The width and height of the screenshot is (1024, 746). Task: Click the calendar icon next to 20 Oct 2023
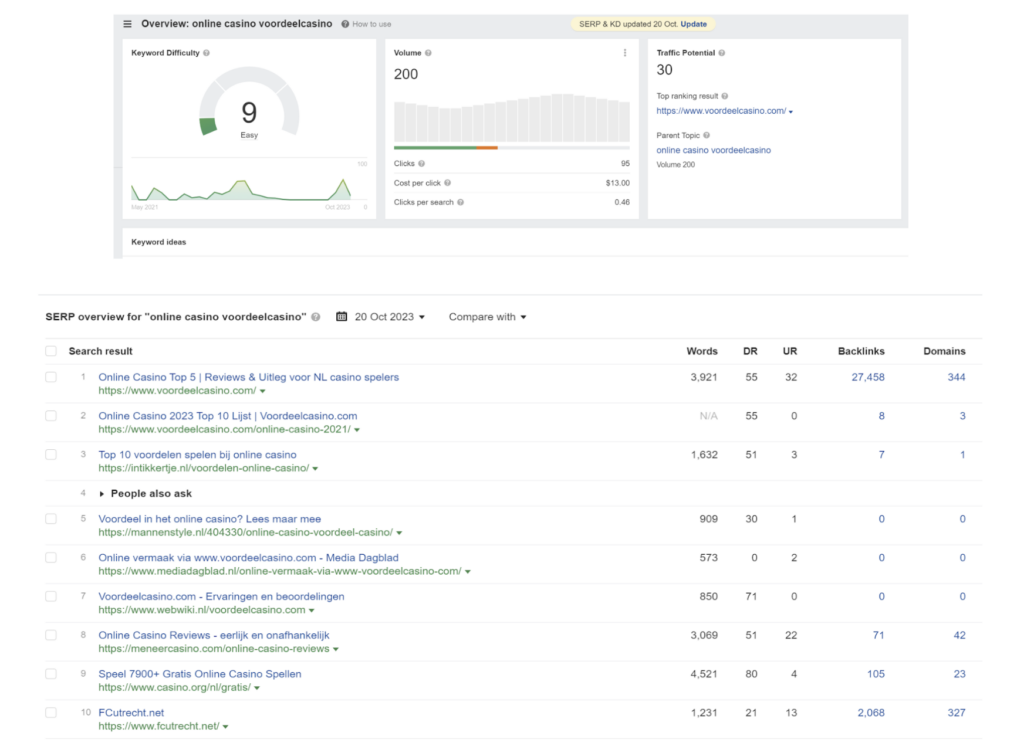(x=341, y=317)
